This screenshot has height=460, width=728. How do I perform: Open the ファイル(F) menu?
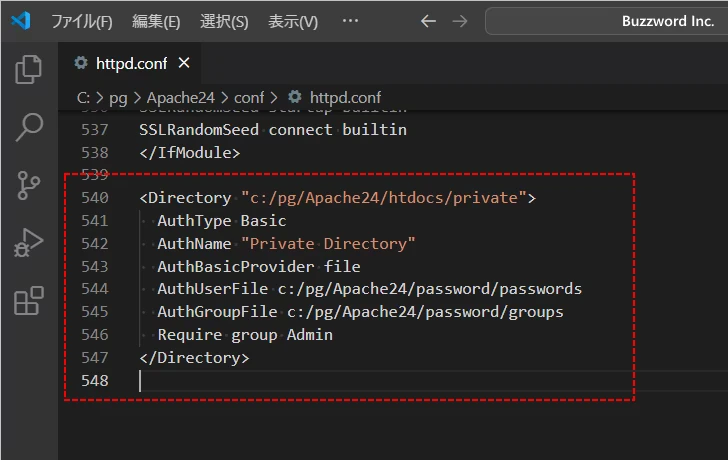pos(81,21)
